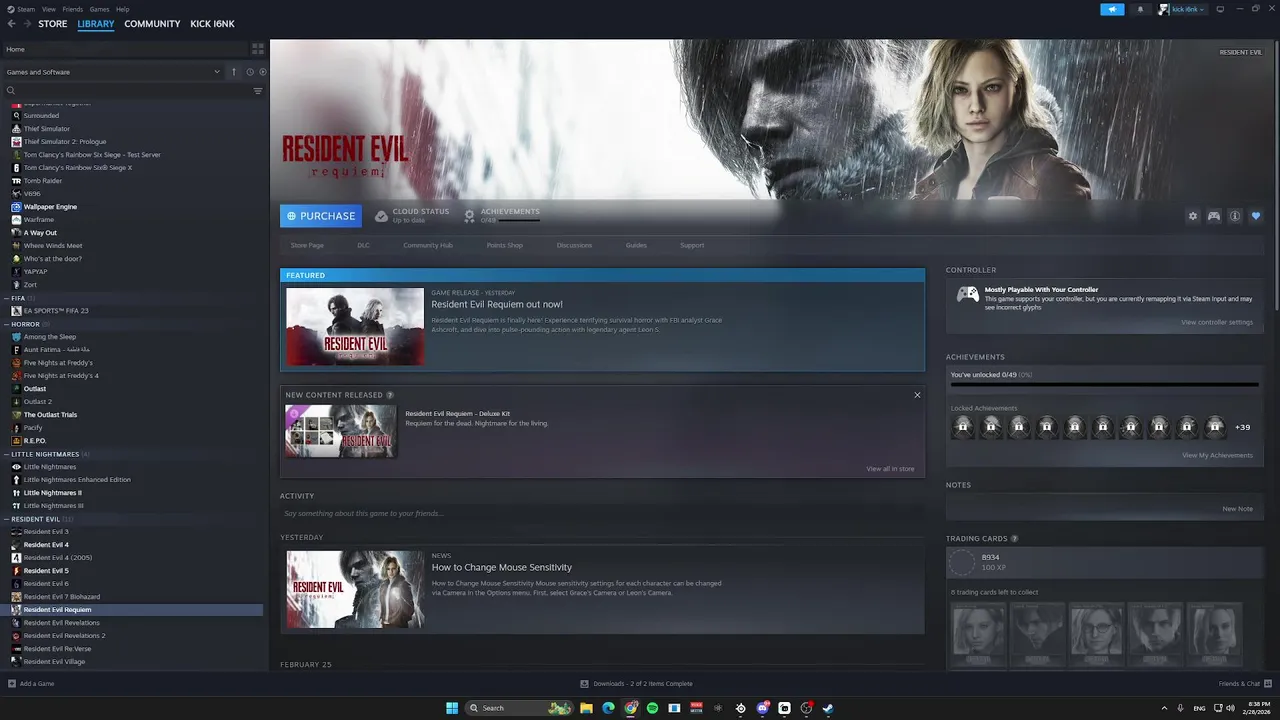
Task: Open Points Shop link
Action: (505, 245)
